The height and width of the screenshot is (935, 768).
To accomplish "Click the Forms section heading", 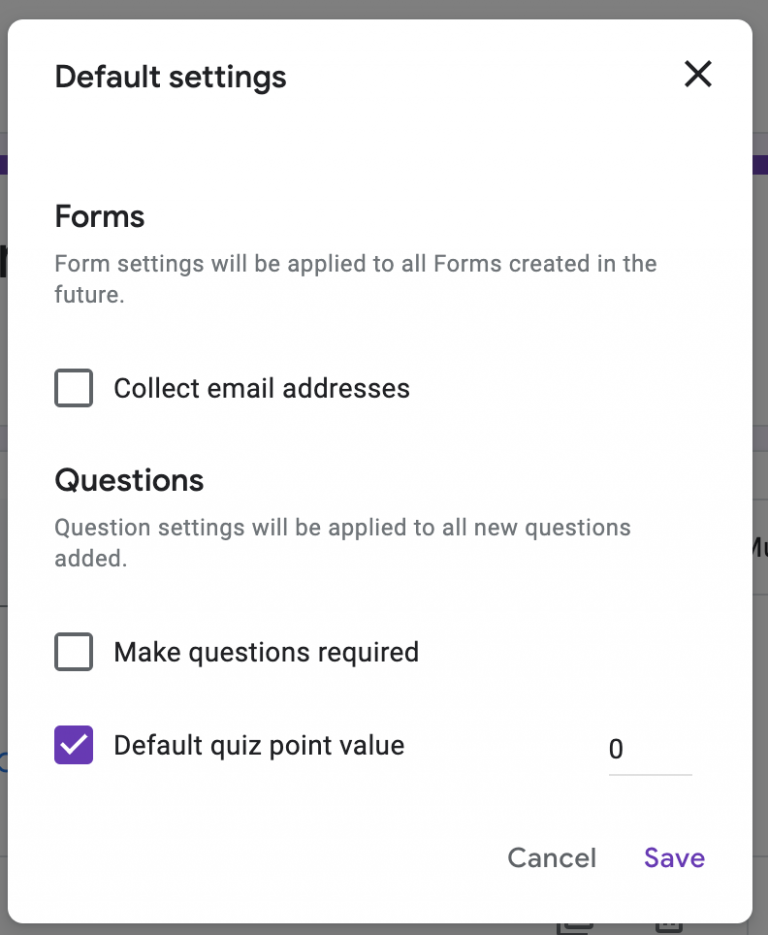I will 99,216.
